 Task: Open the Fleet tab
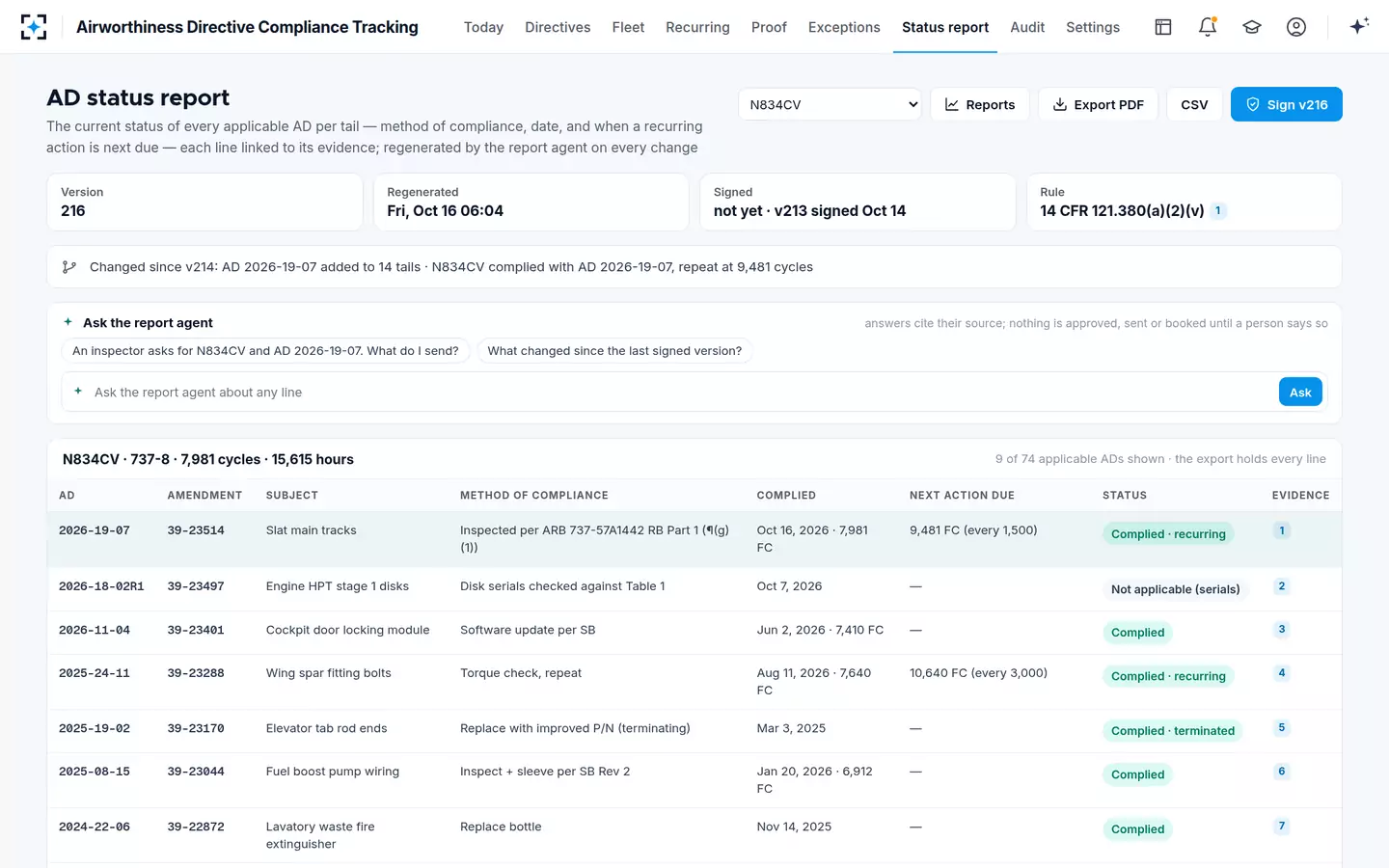tap(628, 27)
